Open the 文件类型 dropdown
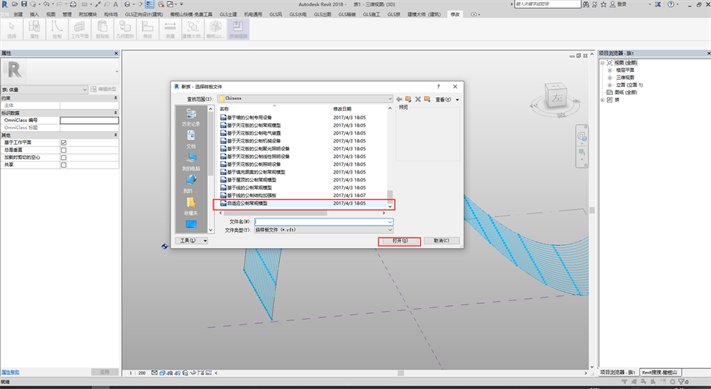The image size is (711, 389). tap(323, 230)
